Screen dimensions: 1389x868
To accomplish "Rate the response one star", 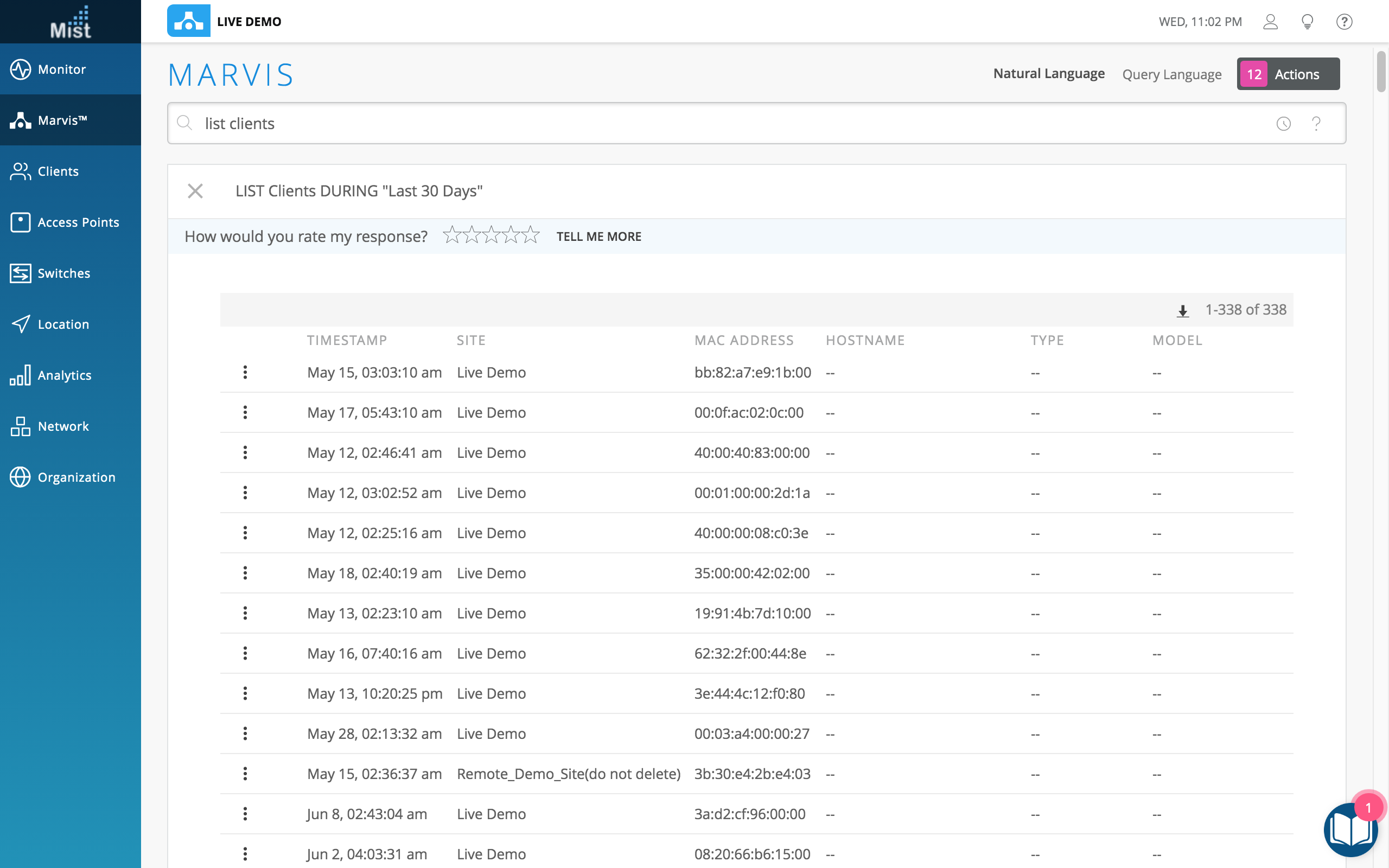I will [x=452, y=235].
